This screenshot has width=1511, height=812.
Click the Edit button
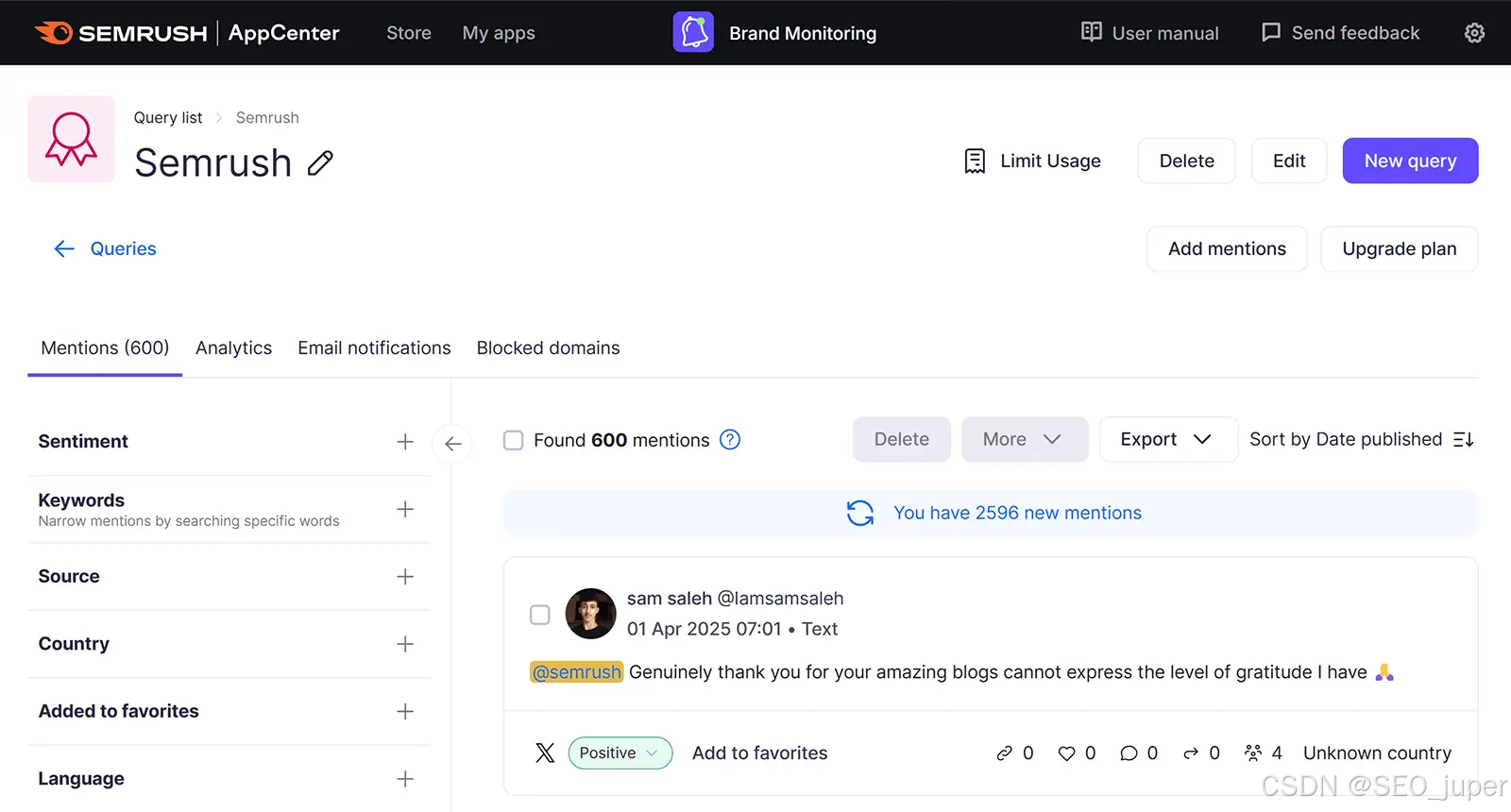(x=1289, y=161)
